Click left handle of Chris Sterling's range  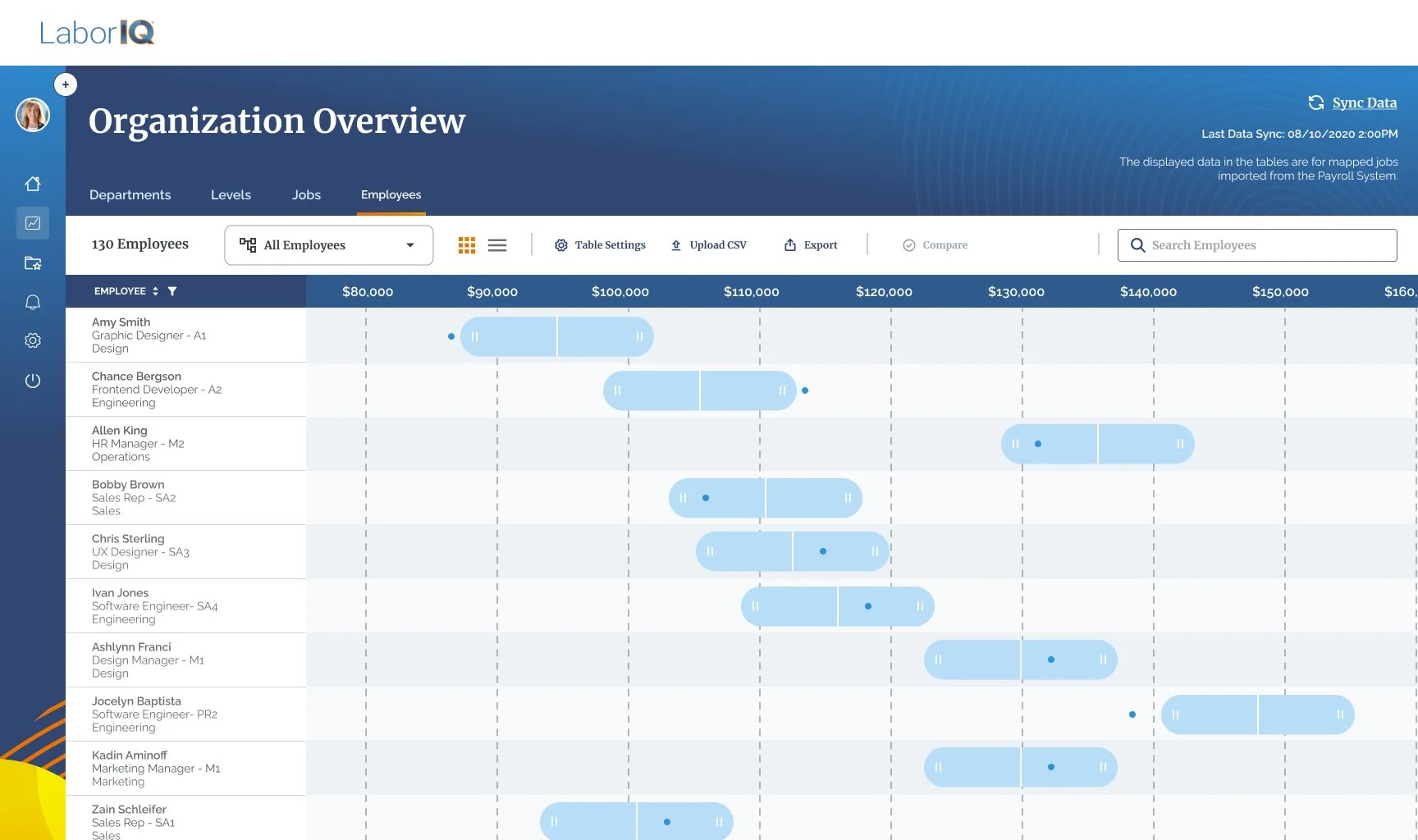point(710,551)
